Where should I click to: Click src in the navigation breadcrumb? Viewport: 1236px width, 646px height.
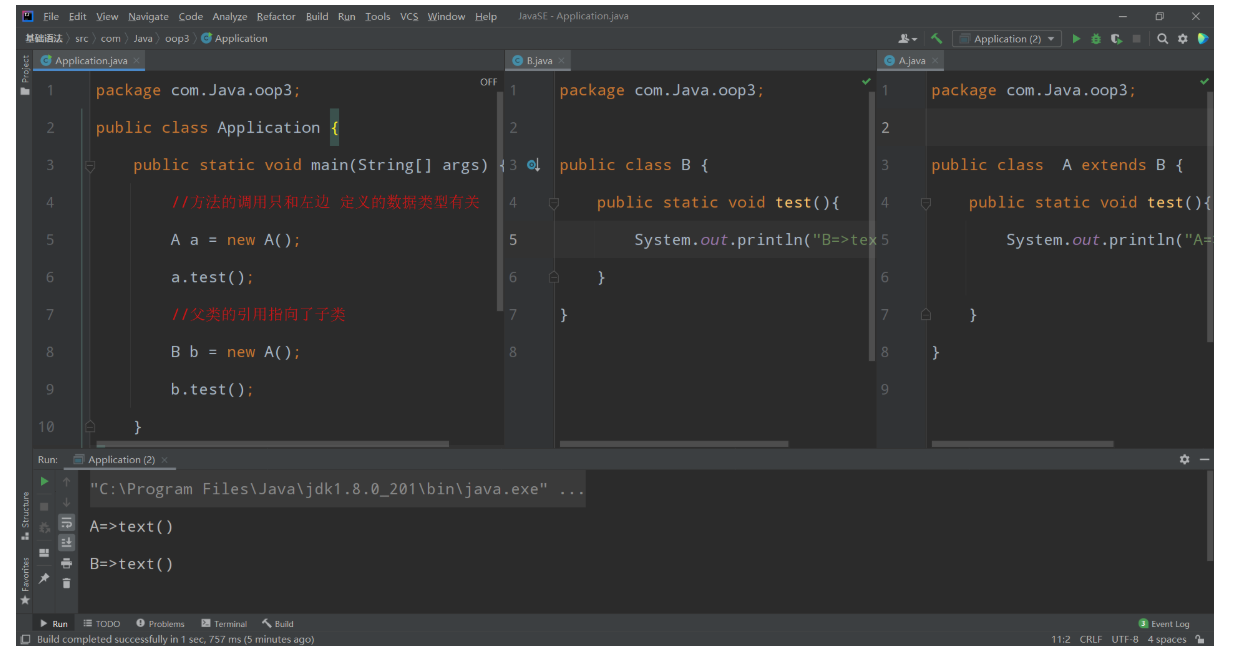82,39
